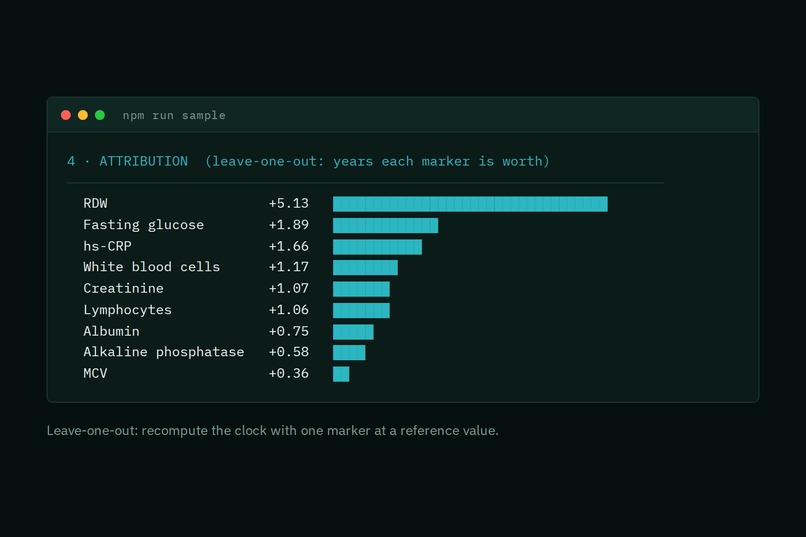This screenshot has height=537, width=806.
Task: Click the Lymphocytes bar
Action: (x=361, y=311)
